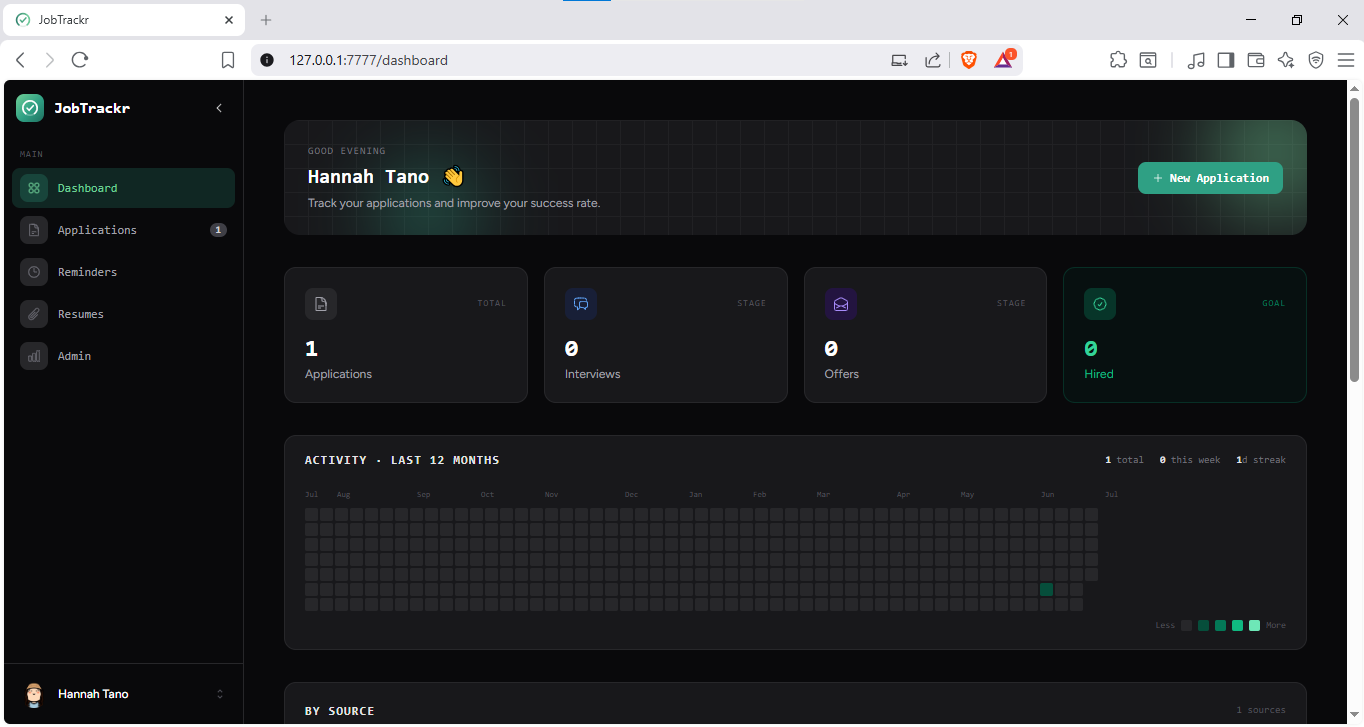Image resolution: width=1364 pixels, height=727 pixels.
Task: Open Brave Rewards triangle icon
Action: coord(1003,60)
